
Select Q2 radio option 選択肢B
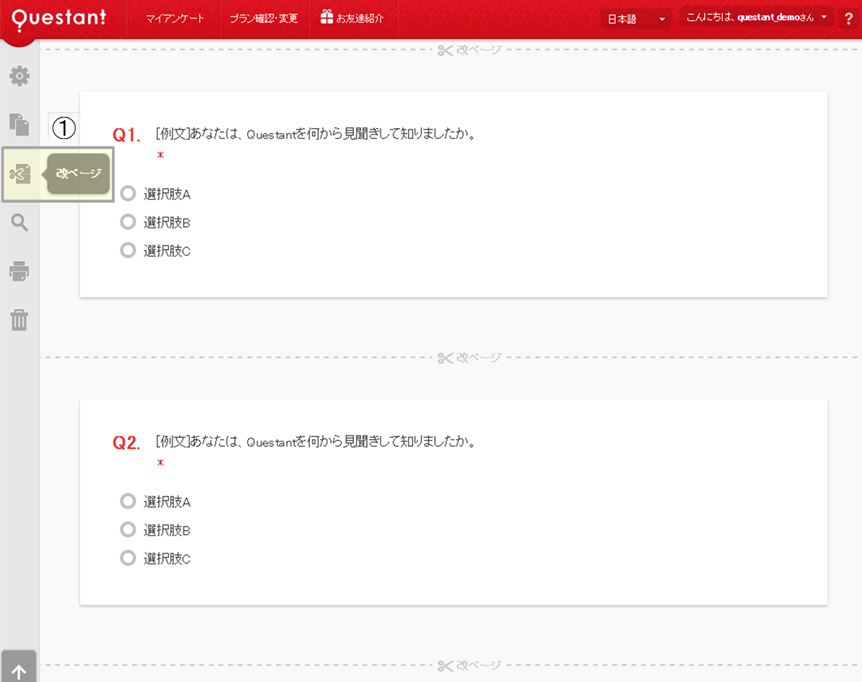(x=128, y=530)
